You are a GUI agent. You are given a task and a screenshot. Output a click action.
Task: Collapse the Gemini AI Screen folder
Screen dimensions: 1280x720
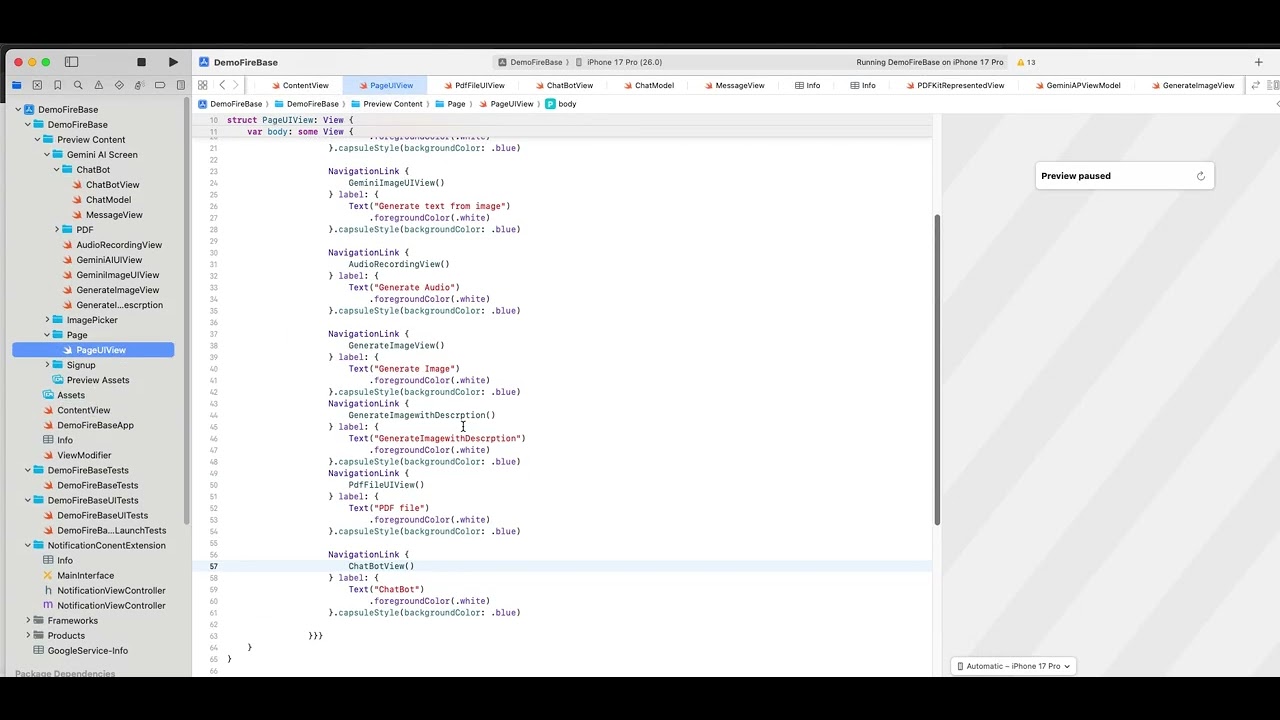coord(47,155)
